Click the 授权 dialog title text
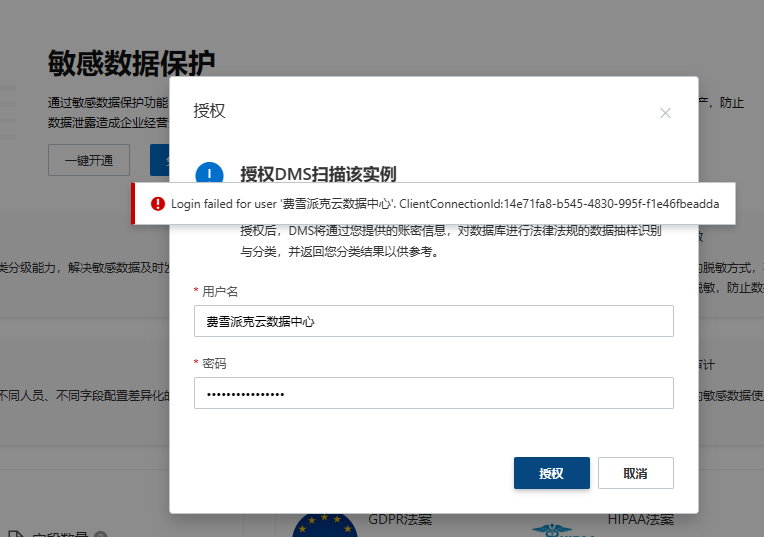 click(x=209, y=111)
